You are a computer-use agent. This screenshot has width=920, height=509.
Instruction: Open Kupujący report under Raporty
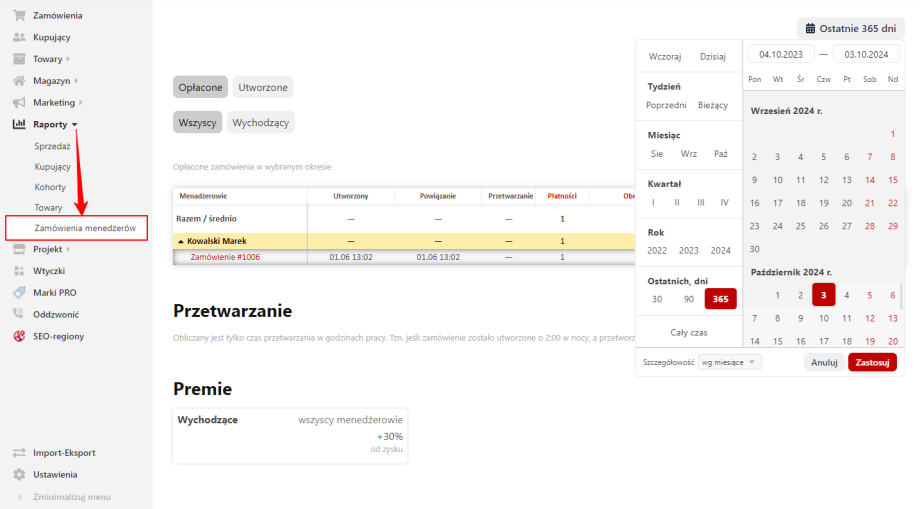52,167
